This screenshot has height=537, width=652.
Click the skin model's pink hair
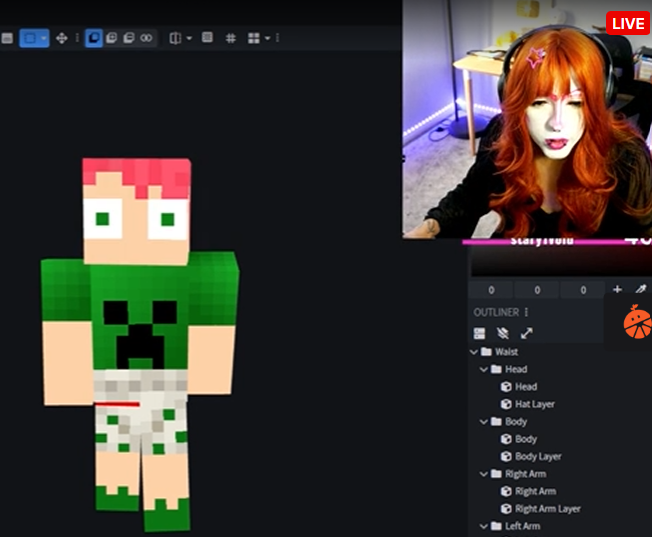coord(137,175)
